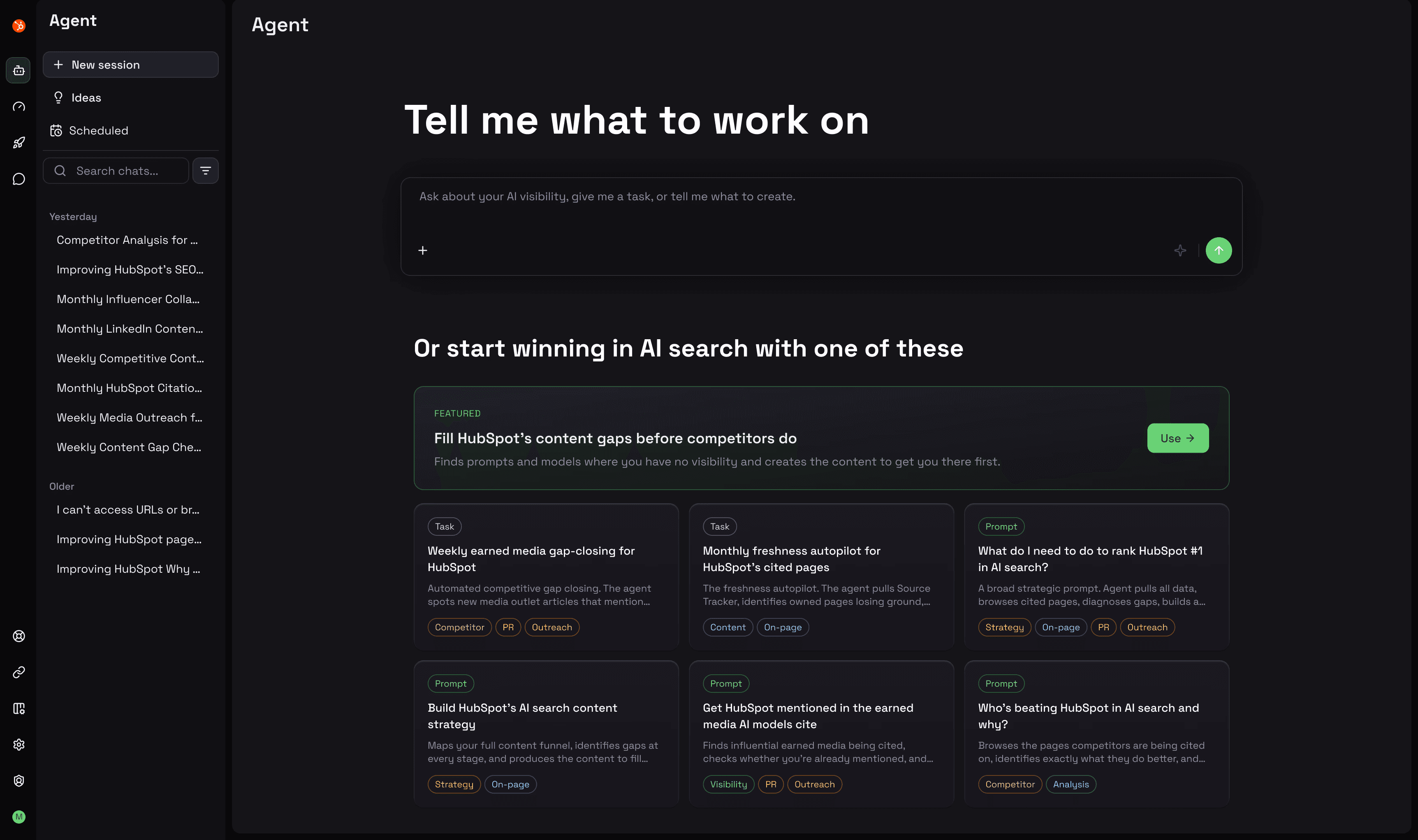Image resolution: width=1418 pixels, height=840 pixels.
Task: Start a New session
Action: point(130,65)
